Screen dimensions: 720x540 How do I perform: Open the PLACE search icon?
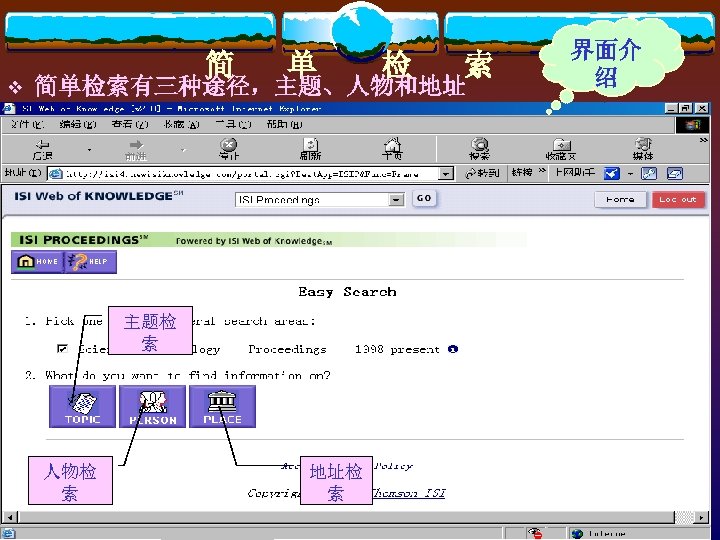point(223,407)
